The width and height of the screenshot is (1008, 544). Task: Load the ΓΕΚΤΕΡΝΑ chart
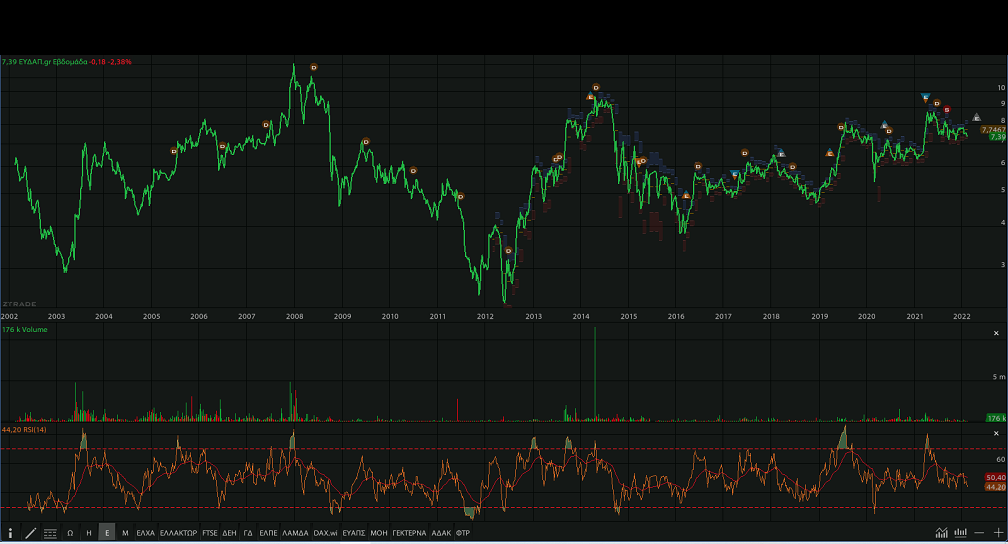(x=408, y=533)
